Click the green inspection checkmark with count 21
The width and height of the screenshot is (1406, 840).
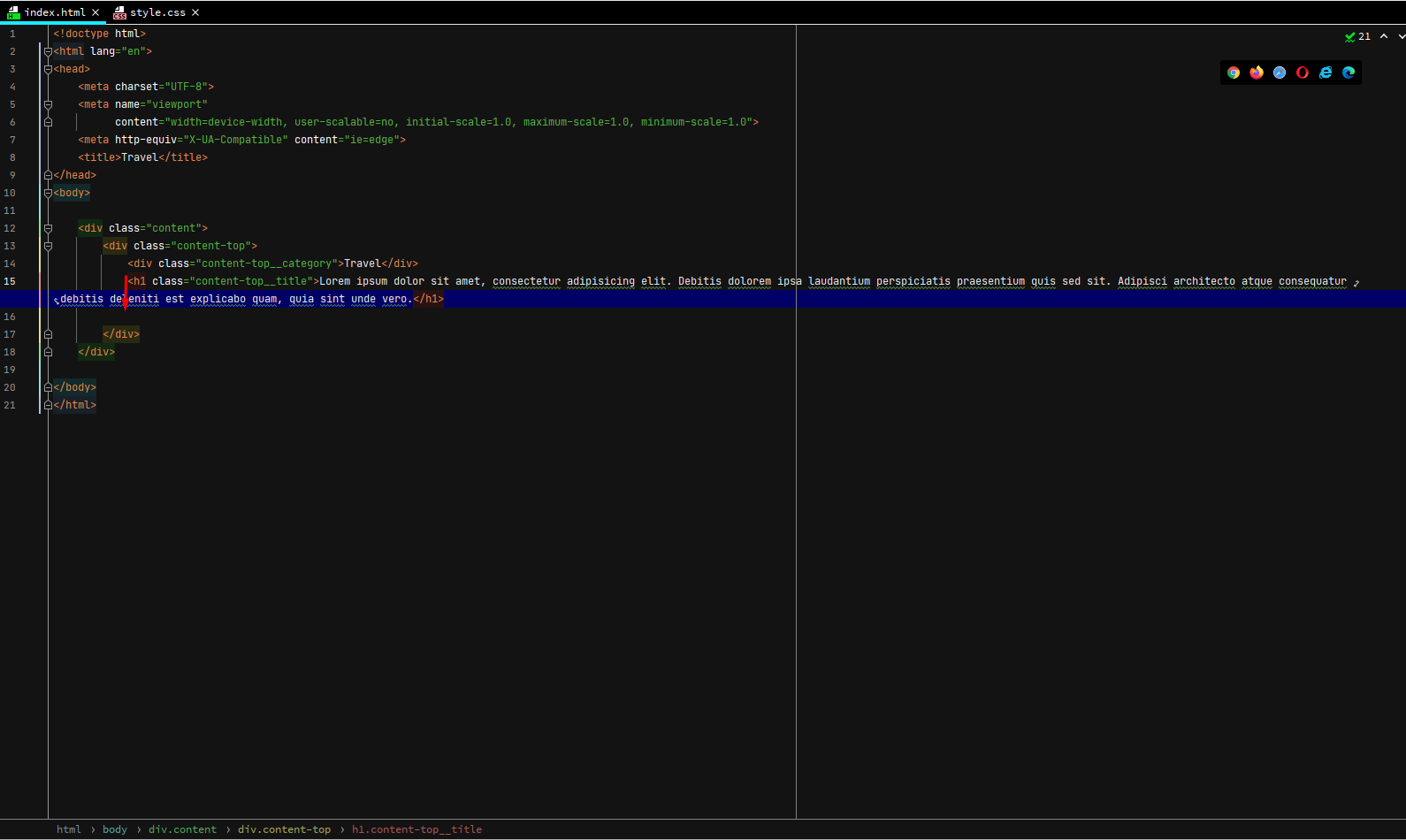tap(1357, 36)
